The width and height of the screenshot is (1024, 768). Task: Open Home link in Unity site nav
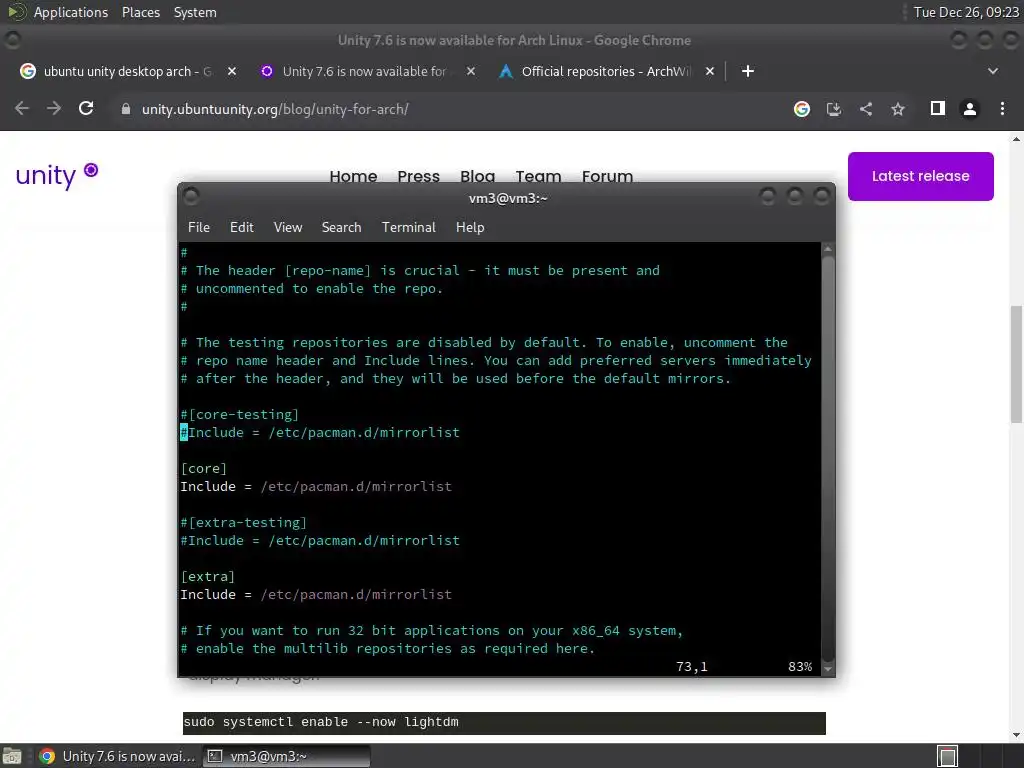[353, 176]
